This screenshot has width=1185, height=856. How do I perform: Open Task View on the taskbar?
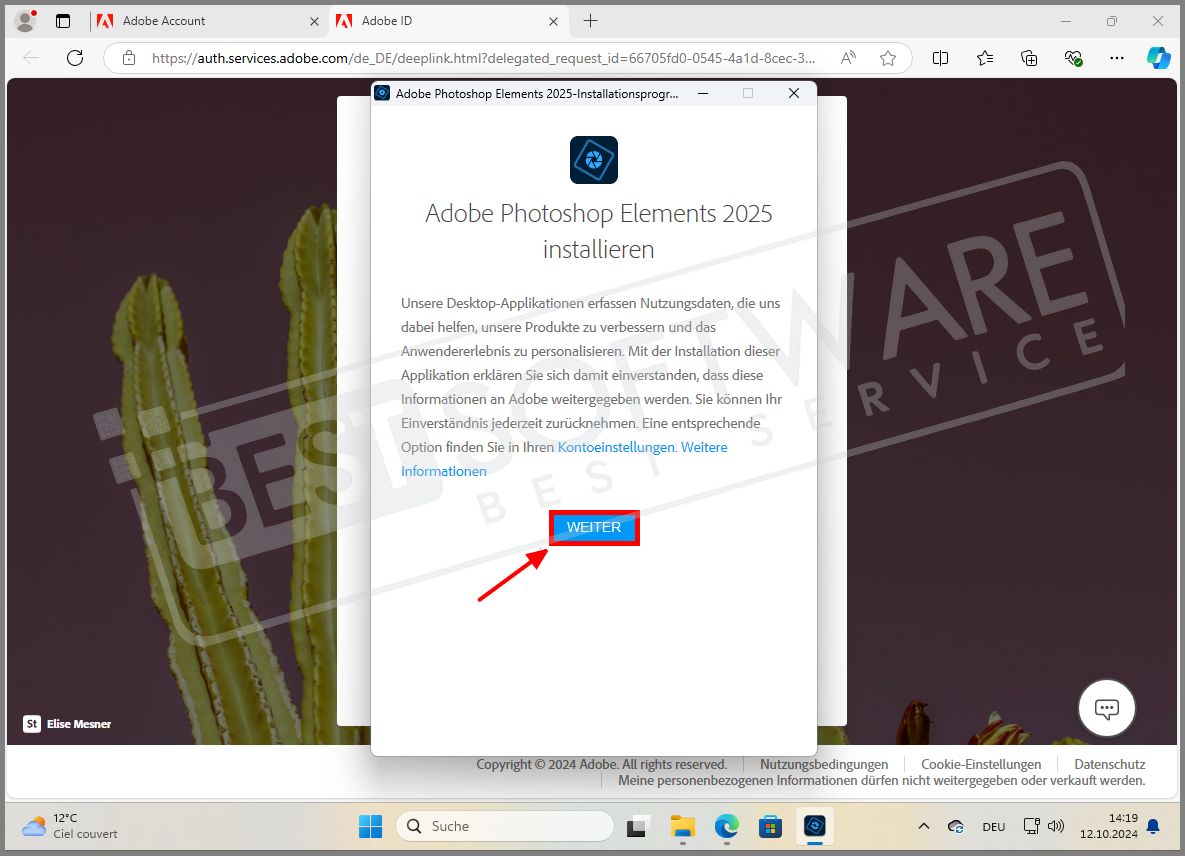click(638, 827)
